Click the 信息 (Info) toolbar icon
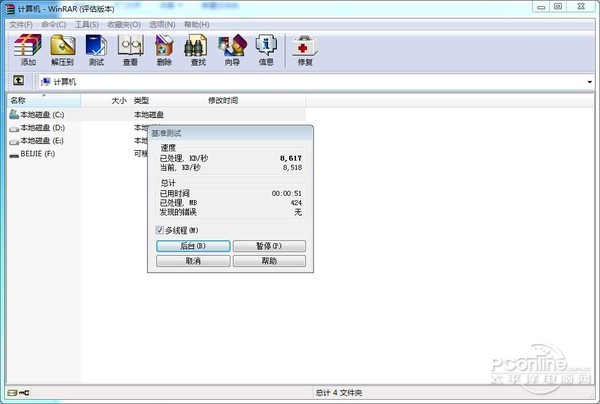This screenshot has height=404, width=600. [266, 50]
